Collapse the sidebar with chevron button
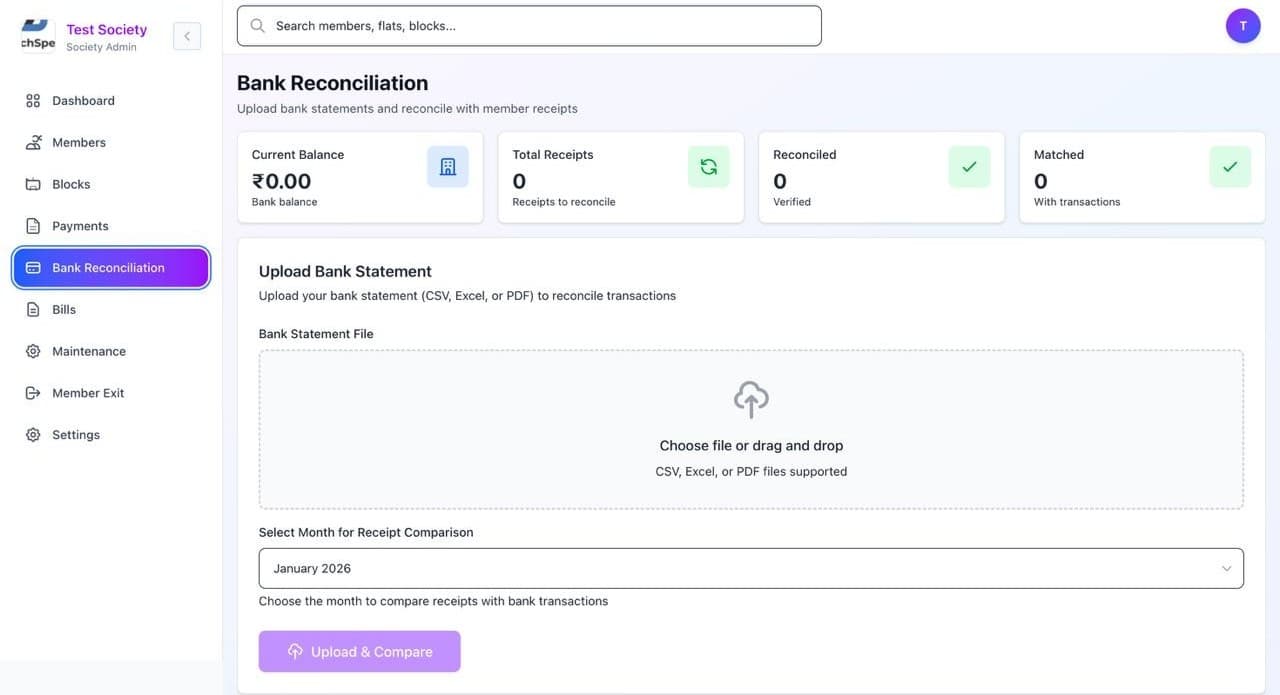 [187, 36]
